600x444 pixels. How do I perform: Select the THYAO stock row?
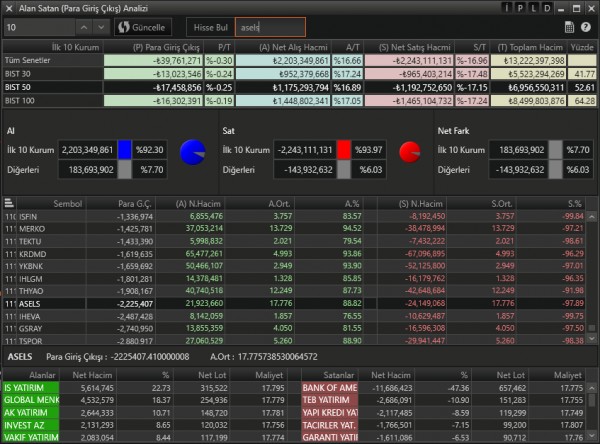[x=294, y=291]
